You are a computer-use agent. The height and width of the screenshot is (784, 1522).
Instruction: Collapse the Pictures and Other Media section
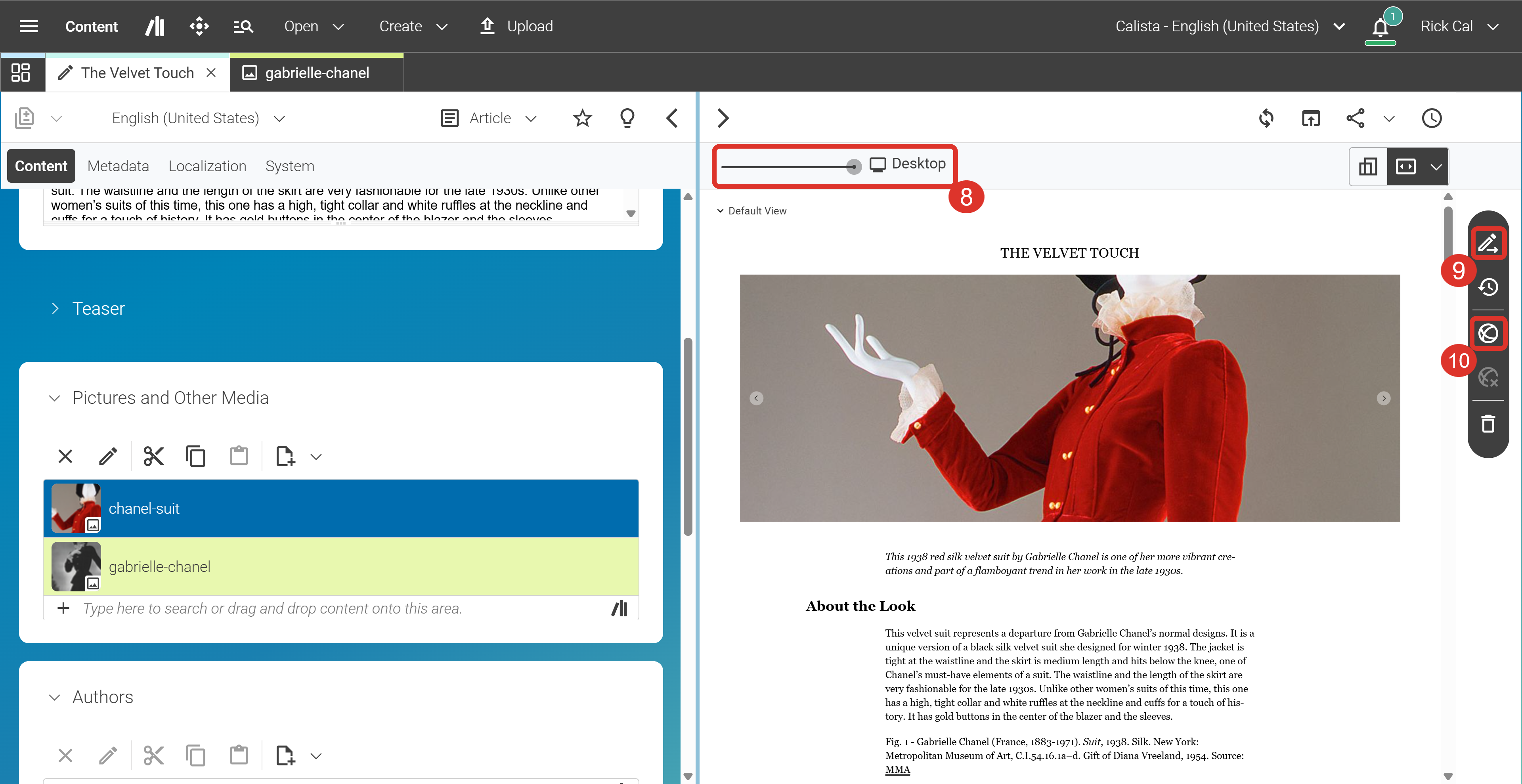coord(55,398)
